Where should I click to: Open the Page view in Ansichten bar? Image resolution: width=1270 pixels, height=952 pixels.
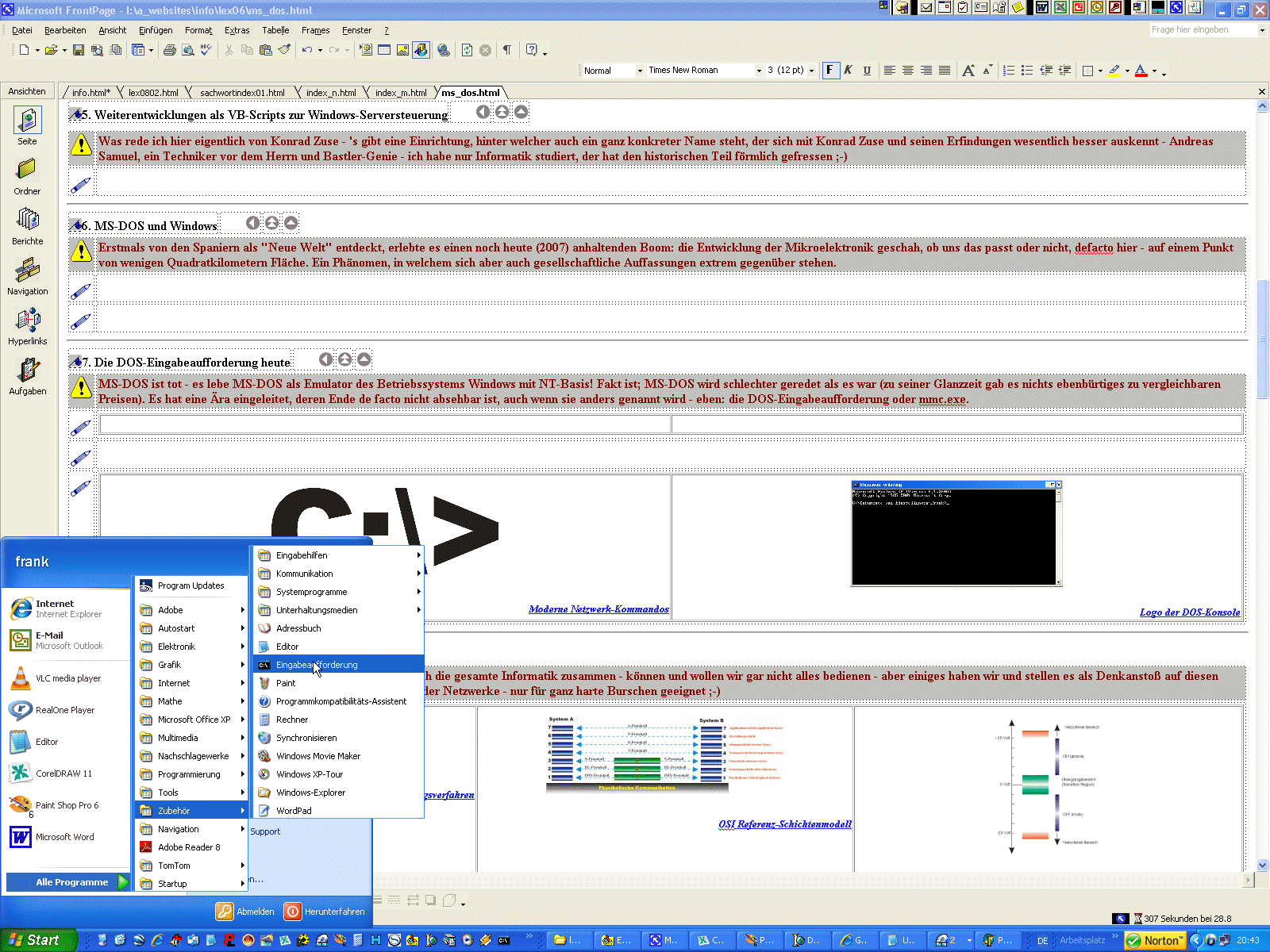tap(27, 126)
